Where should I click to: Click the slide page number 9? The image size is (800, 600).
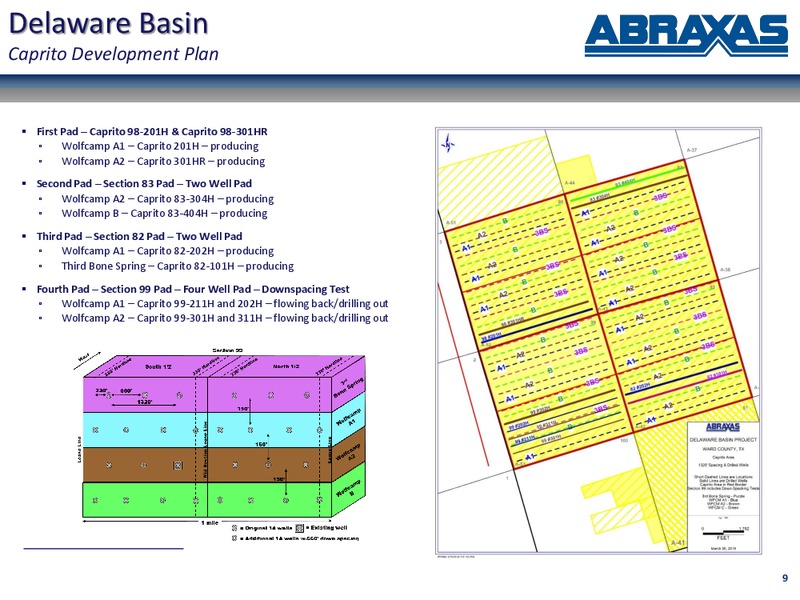coord(785,578)
